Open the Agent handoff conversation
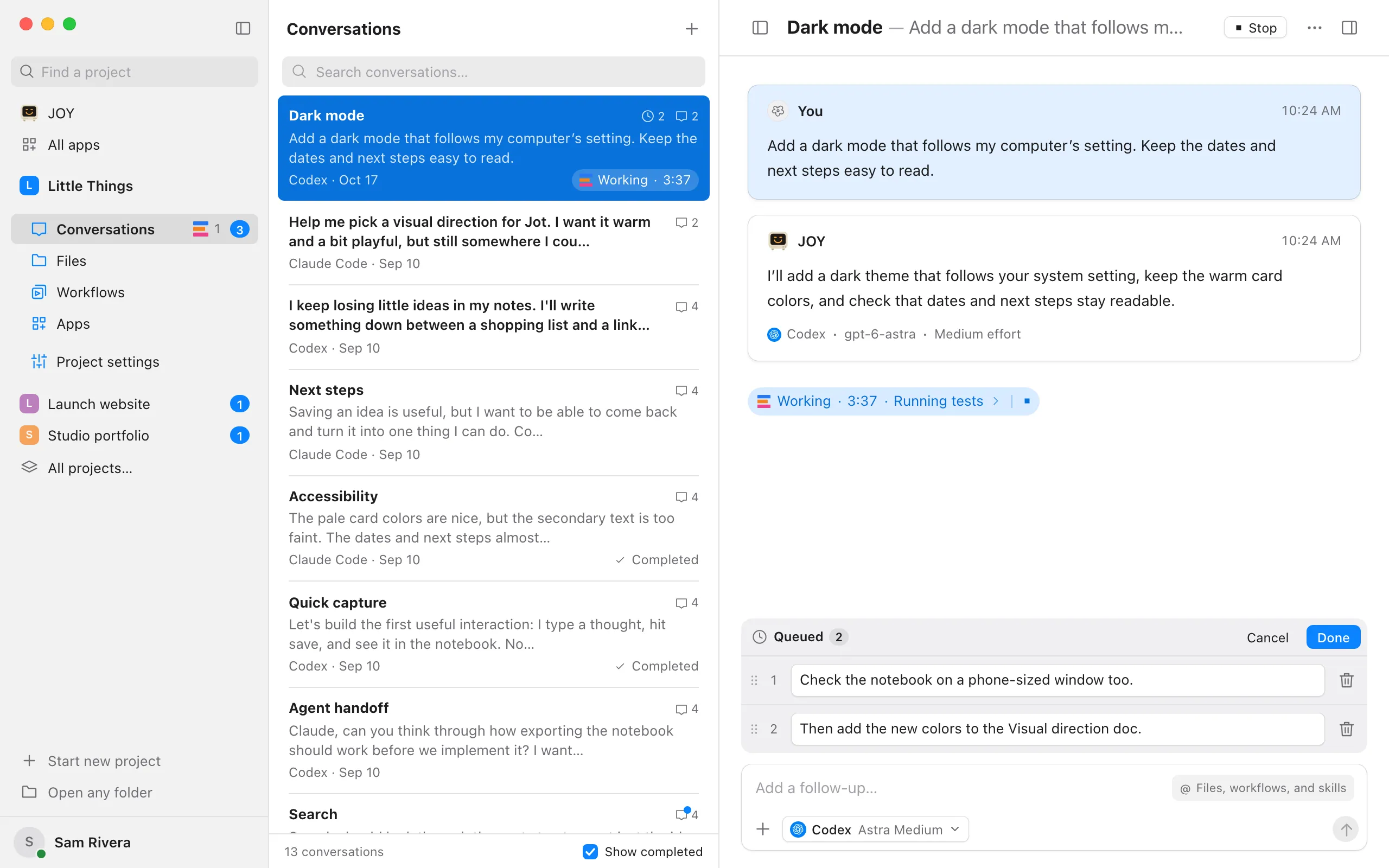 [494, 741]
